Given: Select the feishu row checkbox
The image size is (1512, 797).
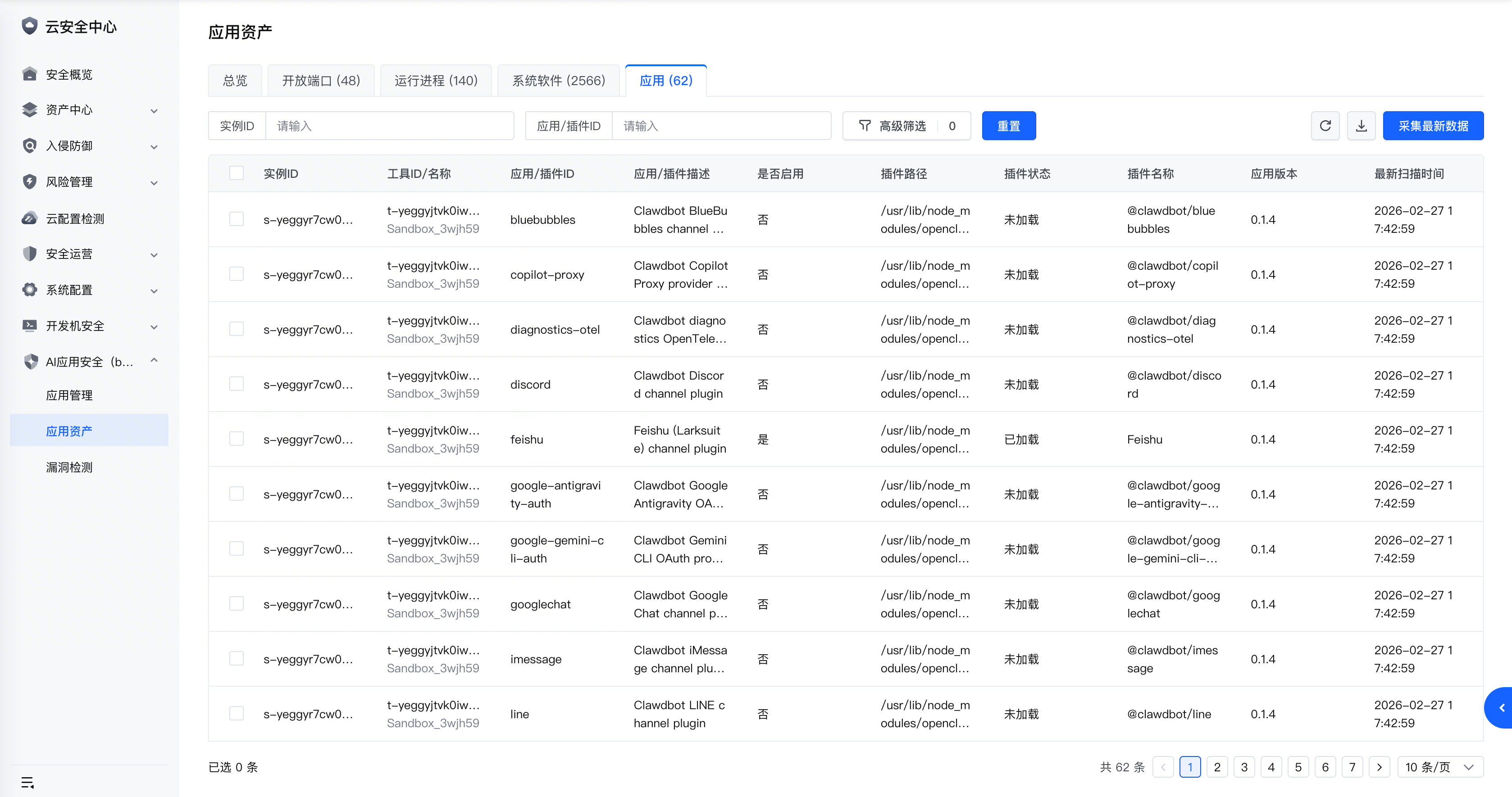Looking at the screenshot, I should coord(236,439).
